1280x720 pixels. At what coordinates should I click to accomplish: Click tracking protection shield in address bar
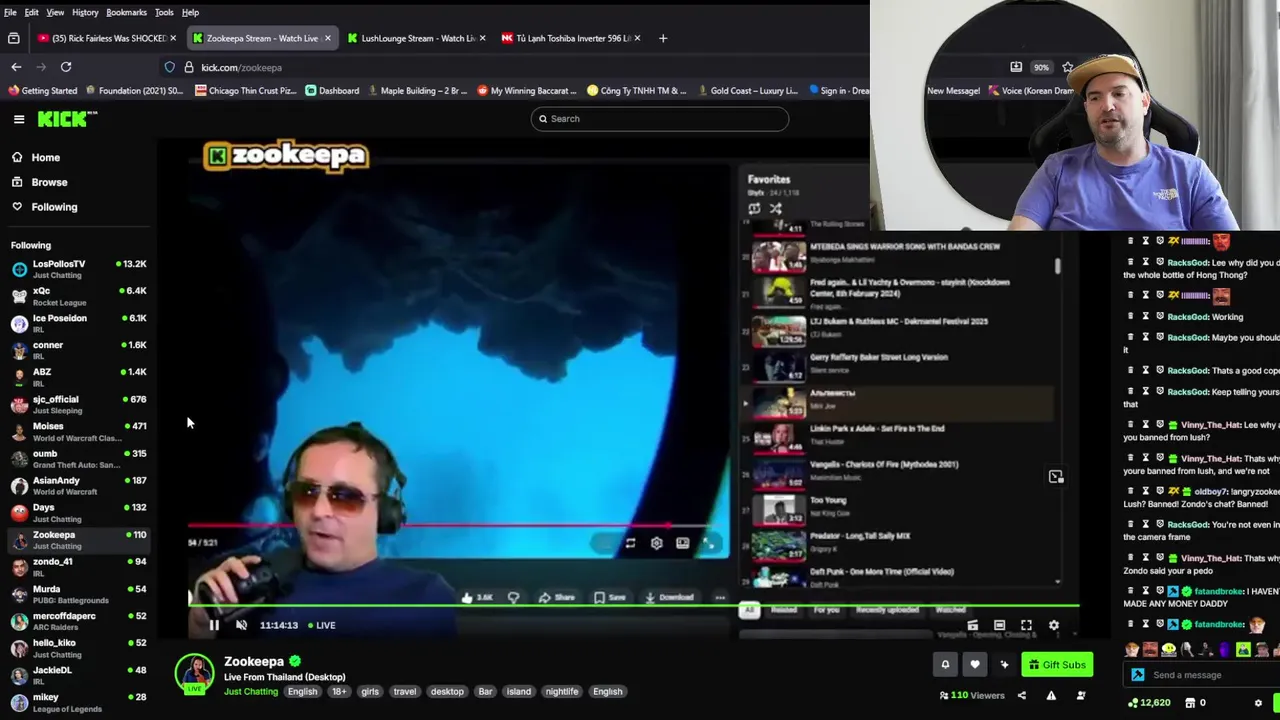(x=170, y=67)
